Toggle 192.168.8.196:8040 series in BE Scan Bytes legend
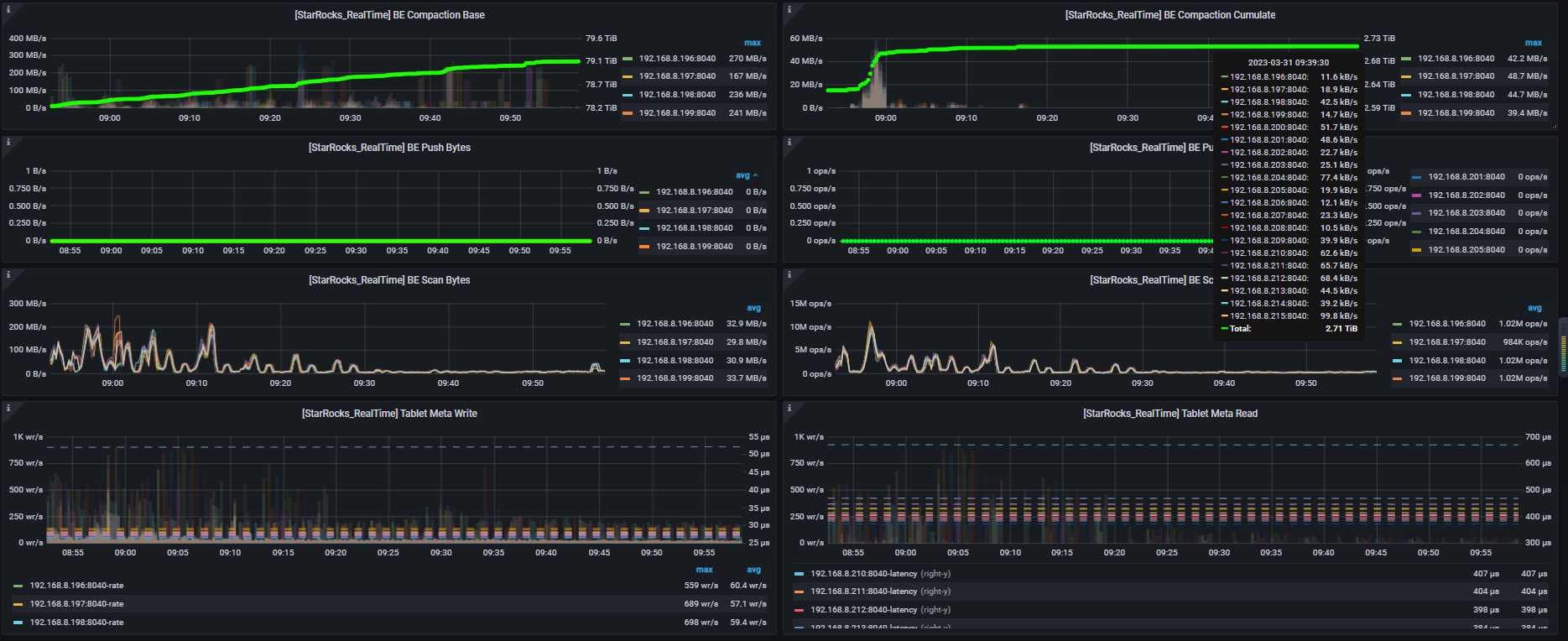The height and width of the screenshot is (641, 1568). (x=675, y=324)
